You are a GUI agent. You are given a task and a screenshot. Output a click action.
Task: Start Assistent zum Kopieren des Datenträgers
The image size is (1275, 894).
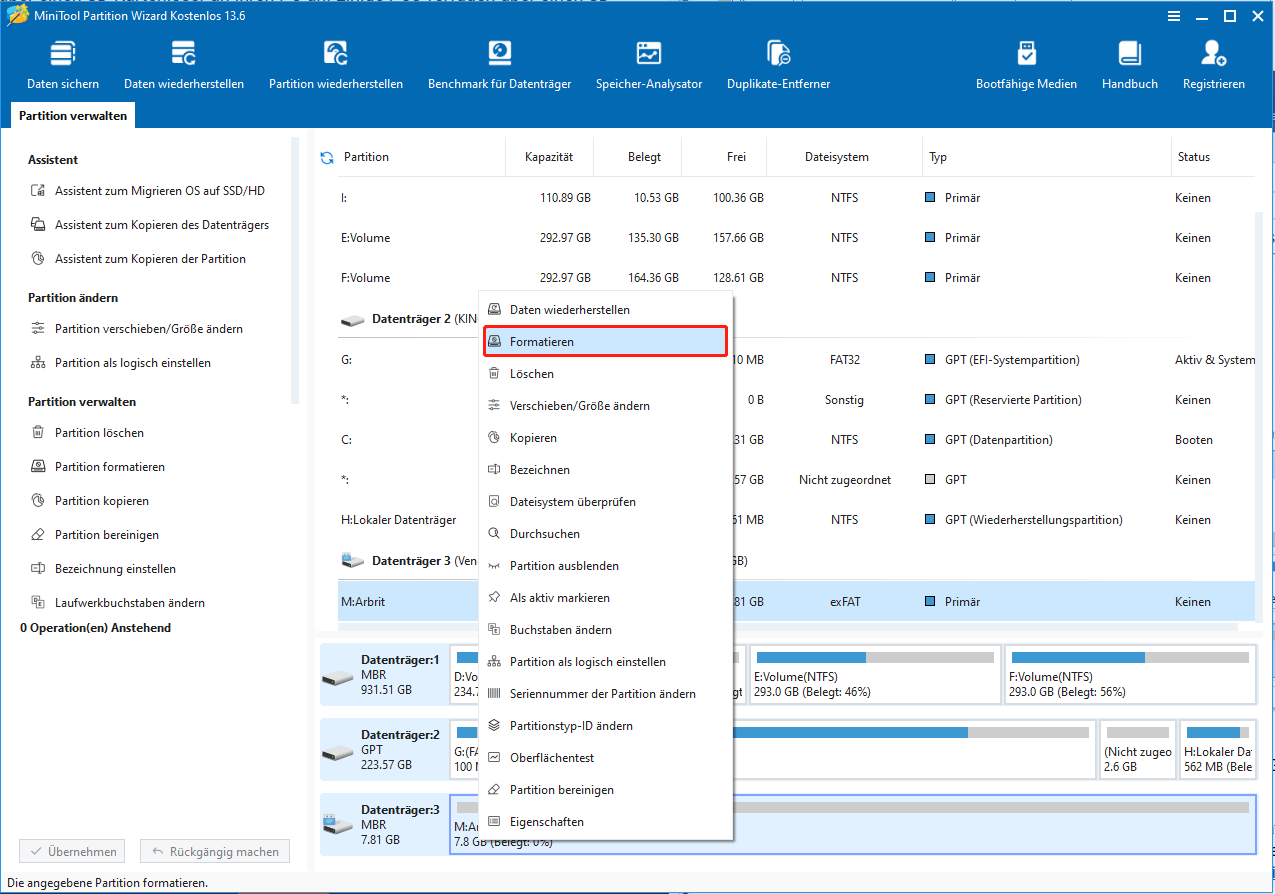[151, 225]
